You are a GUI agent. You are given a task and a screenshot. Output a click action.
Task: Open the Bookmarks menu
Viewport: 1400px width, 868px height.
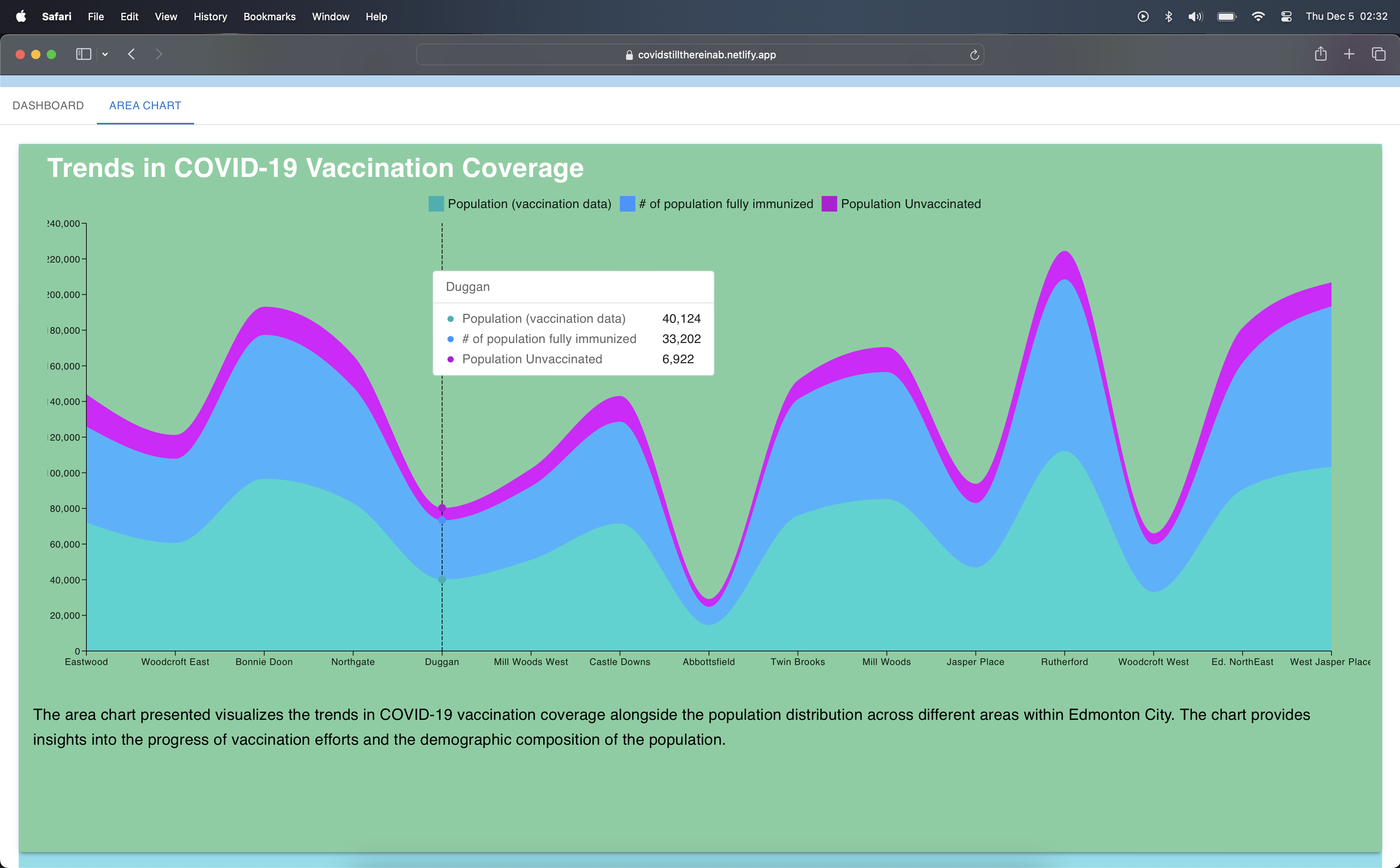pyautogui.click(x=269, y=17)
